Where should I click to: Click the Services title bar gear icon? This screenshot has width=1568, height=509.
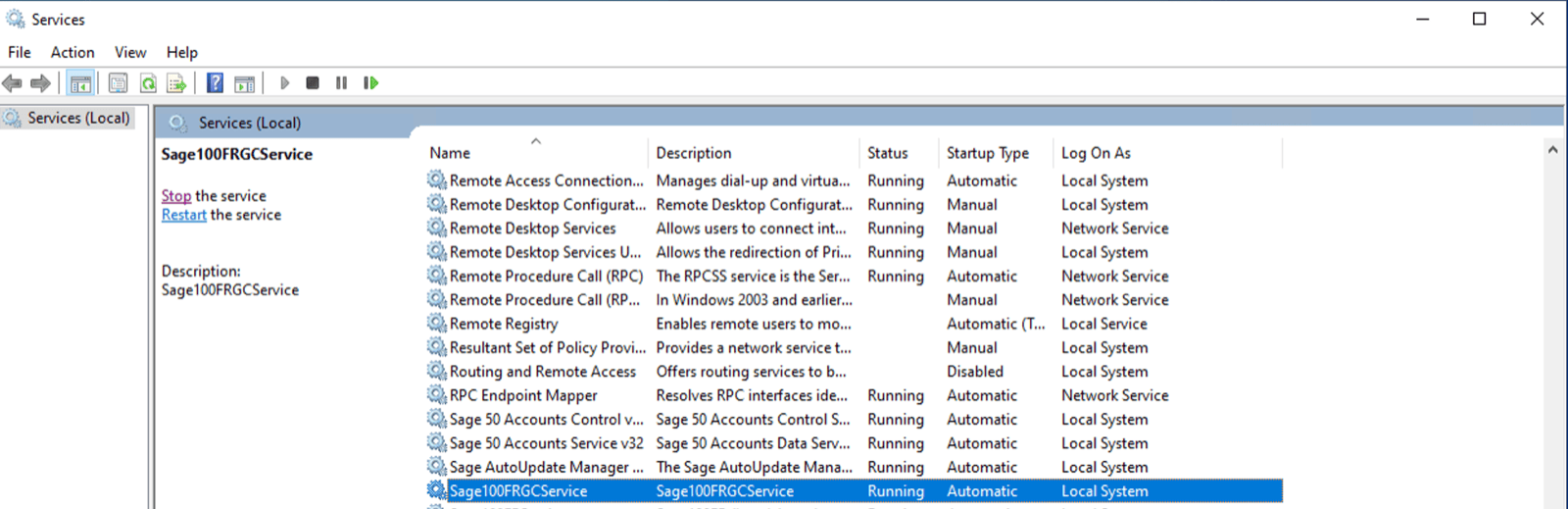pyautogui.click(x=16, y=19)
